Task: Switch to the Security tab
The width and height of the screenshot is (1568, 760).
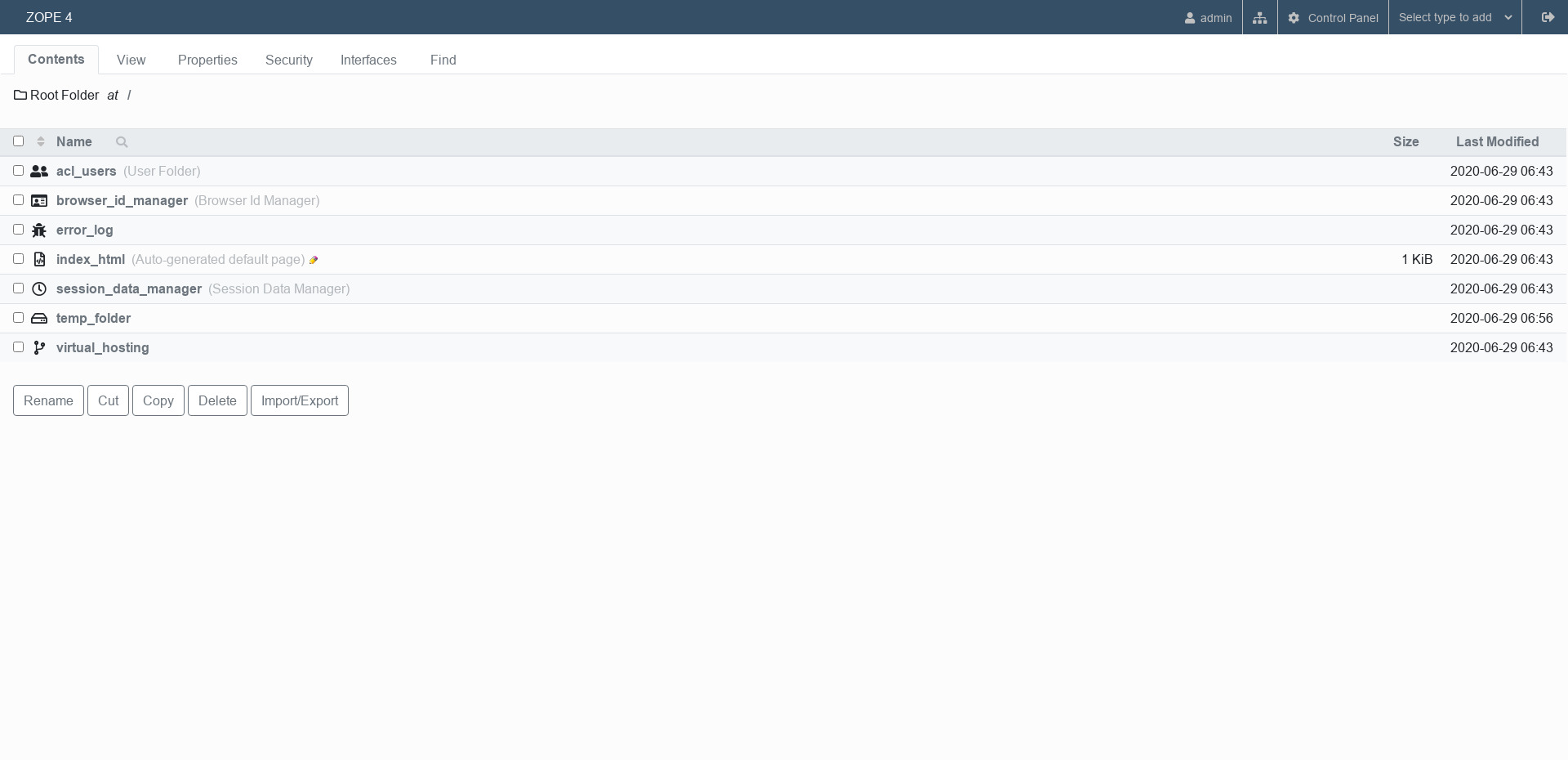Action: [288, 60]
